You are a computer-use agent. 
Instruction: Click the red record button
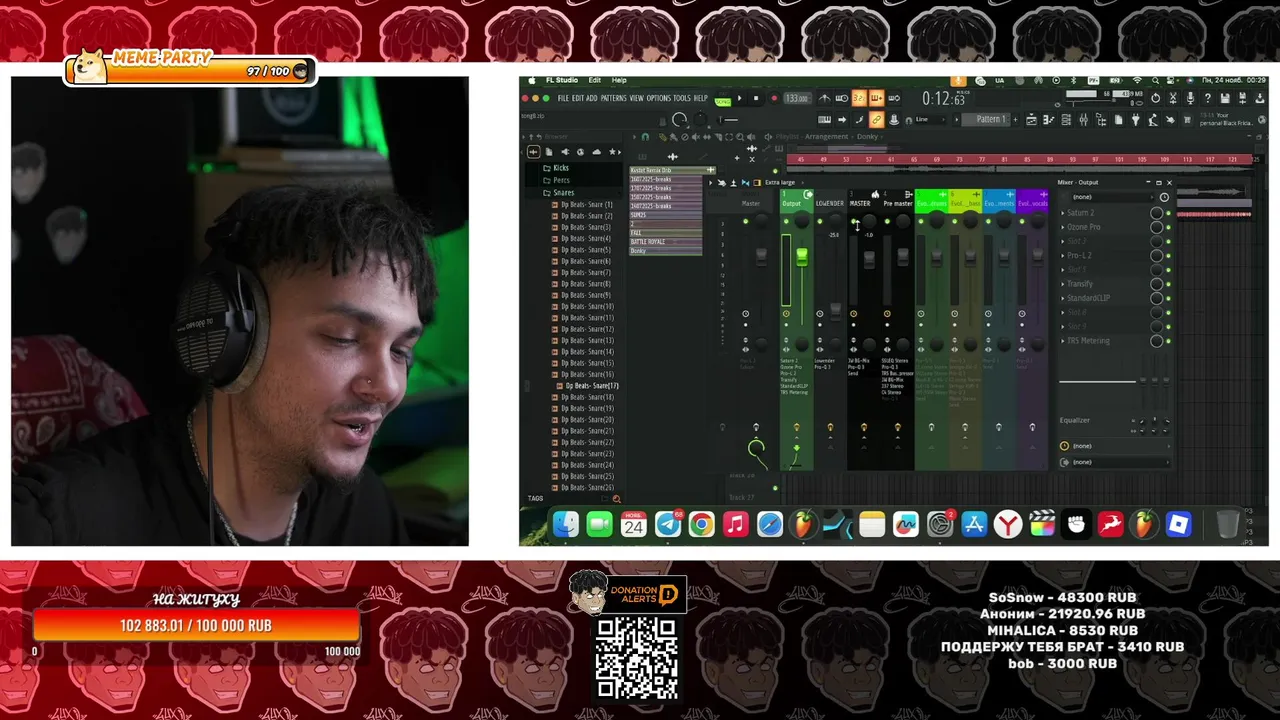pos(773,98)
